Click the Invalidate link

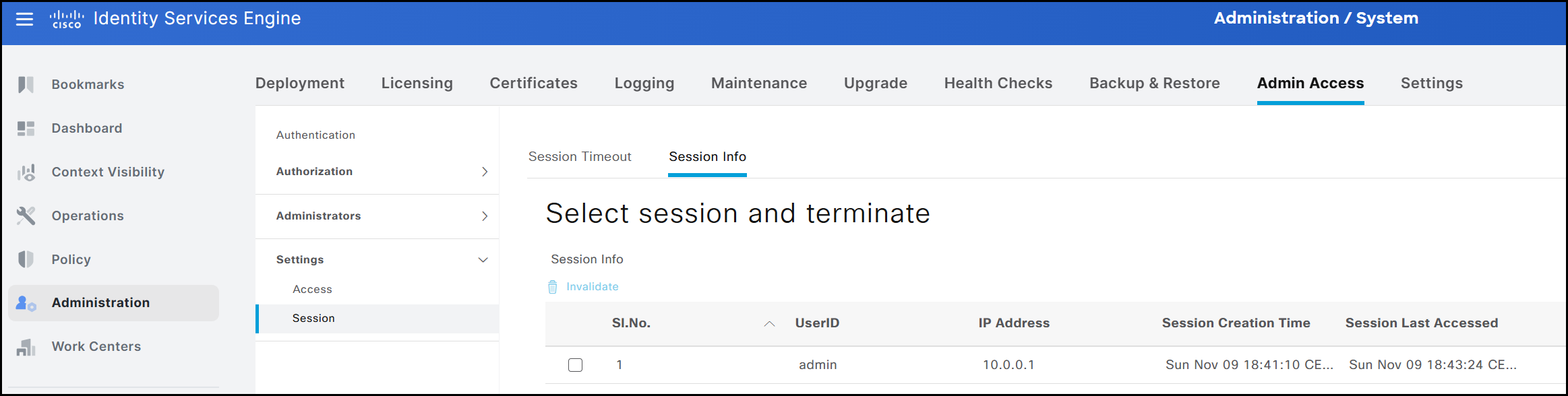pyautogui.click(x=592, y=287)
